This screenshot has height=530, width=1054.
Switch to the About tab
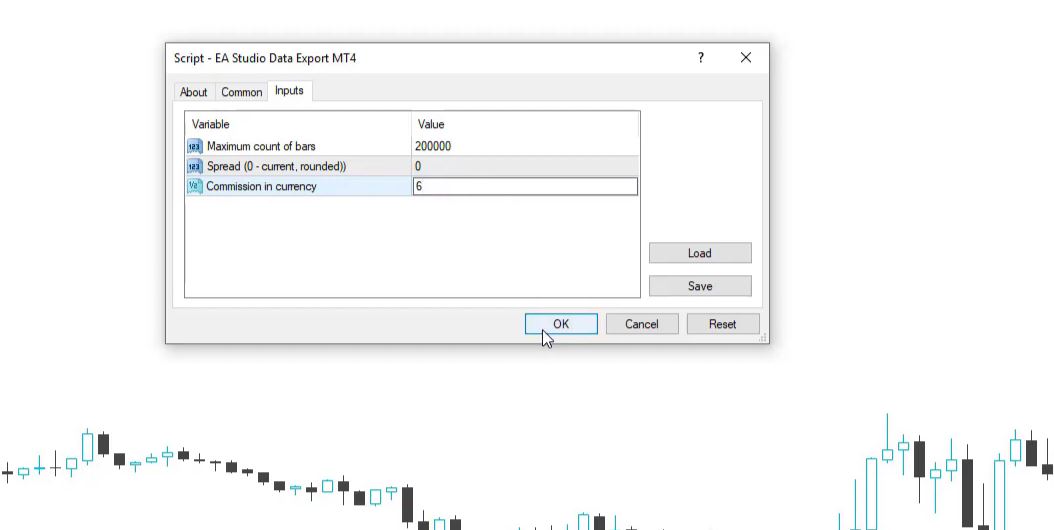tap(193, 92)
